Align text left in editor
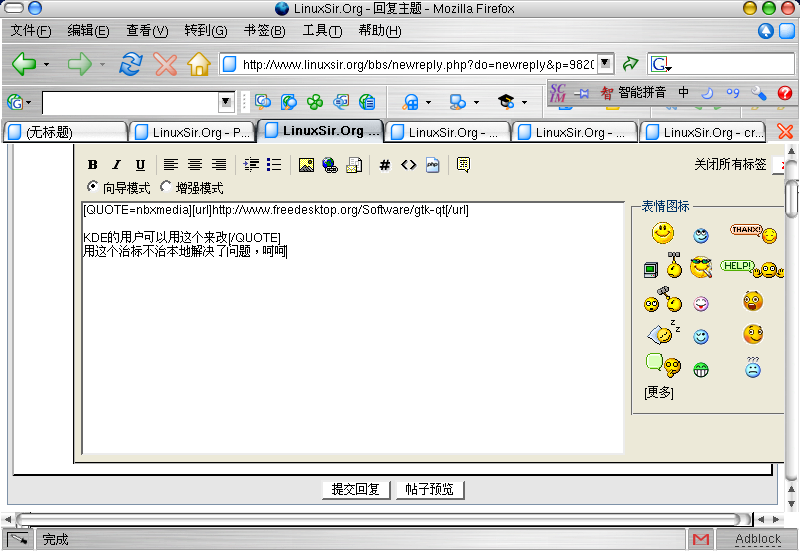The width and height of the screenshot is (800, 552). coord(170,165)
